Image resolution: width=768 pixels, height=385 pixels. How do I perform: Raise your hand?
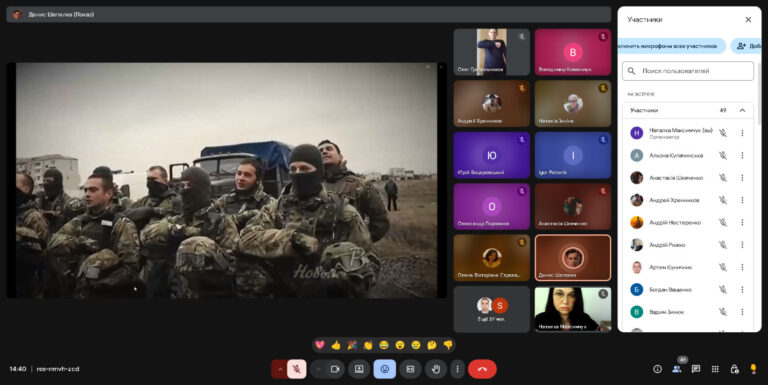(436, 369)
